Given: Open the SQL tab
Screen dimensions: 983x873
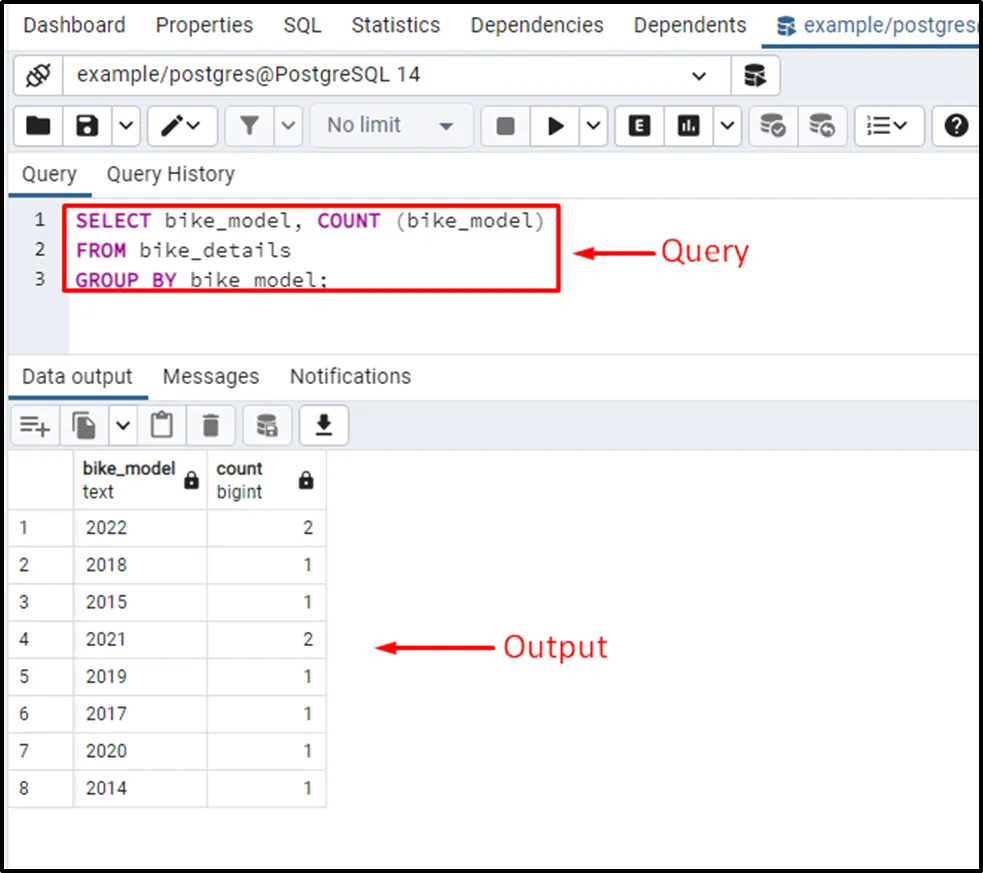Looking at the screenshot, I should coord(302,25).
